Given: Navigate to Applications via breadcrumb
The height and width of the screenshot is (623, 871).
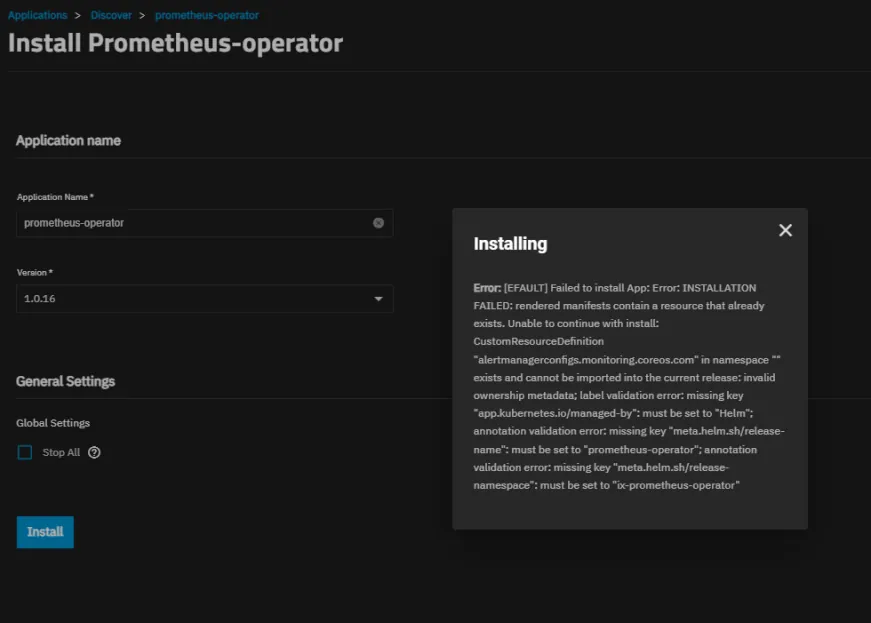Looking at the screenshot, I should coord(37,15).
